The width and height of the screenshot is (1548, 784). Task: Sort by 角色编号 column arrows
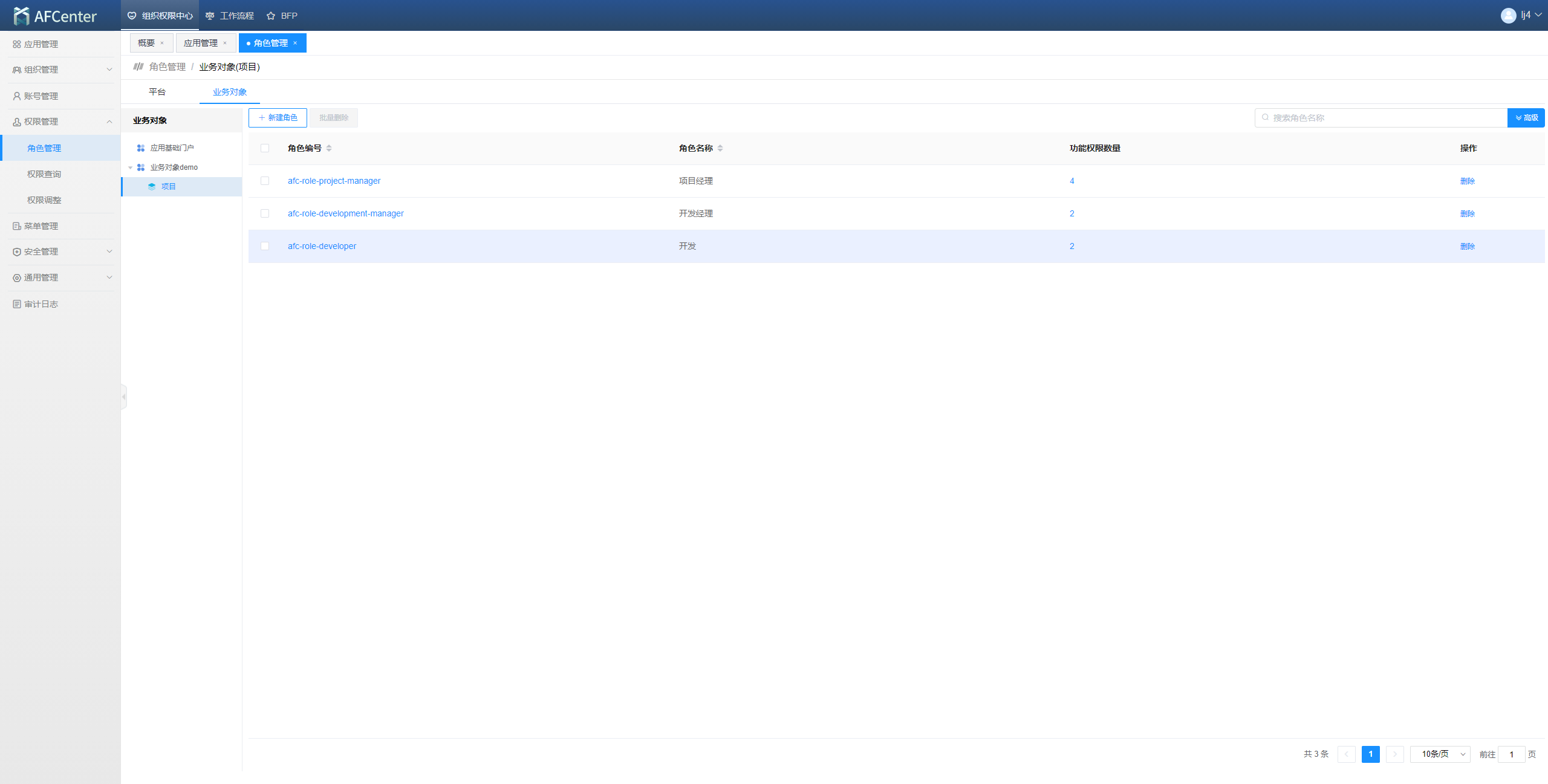(329, 148)
